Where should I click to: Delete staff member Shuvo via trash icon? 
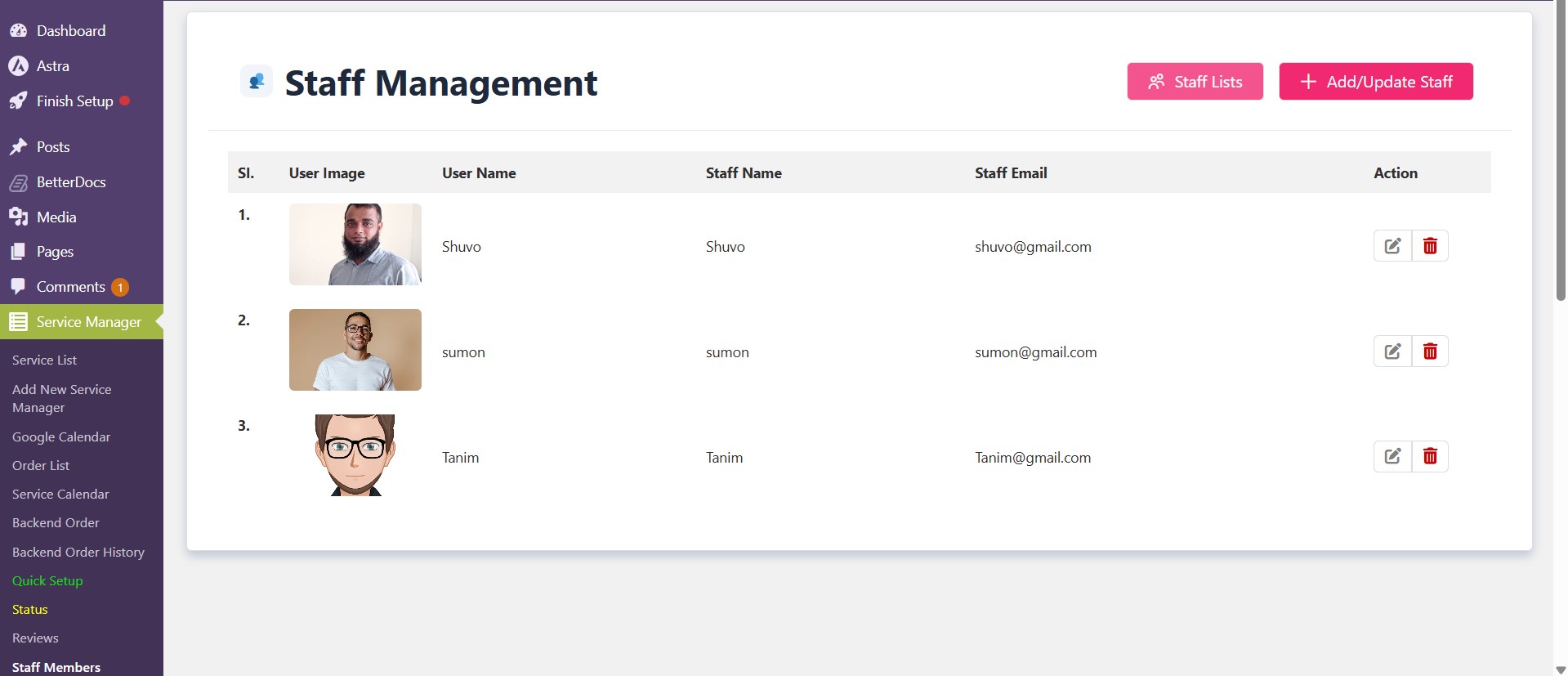tap(1430, 246)
